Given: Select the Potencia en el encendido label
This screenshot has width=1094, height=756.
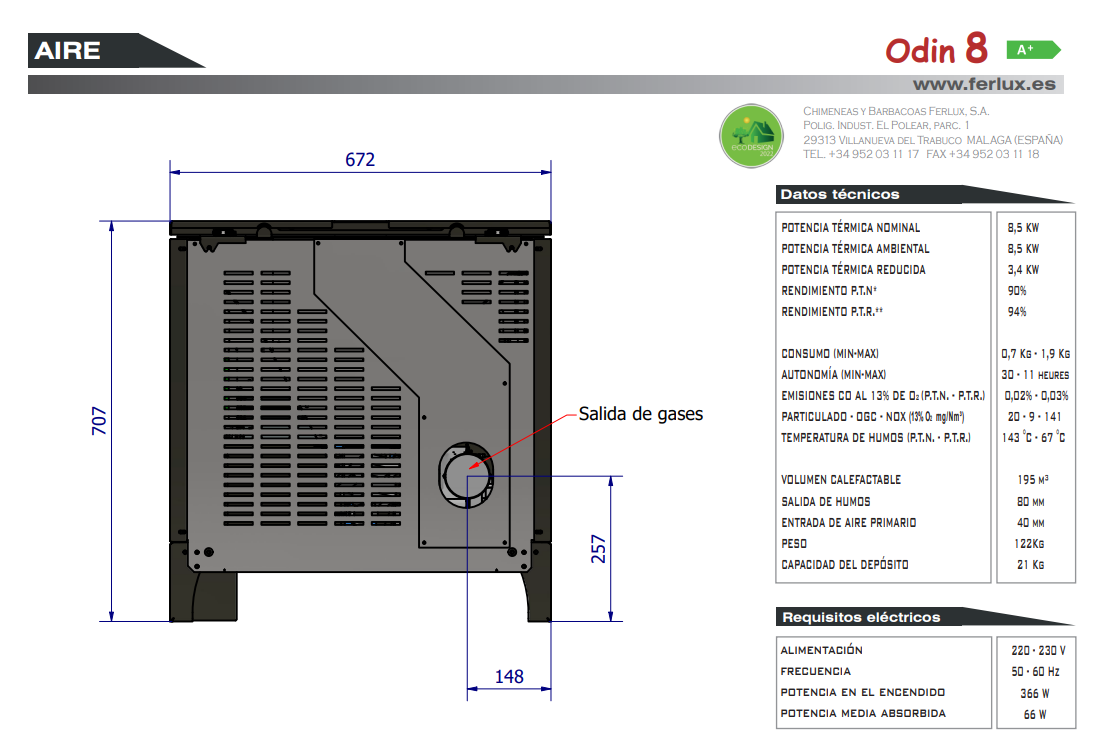Looking at the screenshot, I should (x=862, y=692).
